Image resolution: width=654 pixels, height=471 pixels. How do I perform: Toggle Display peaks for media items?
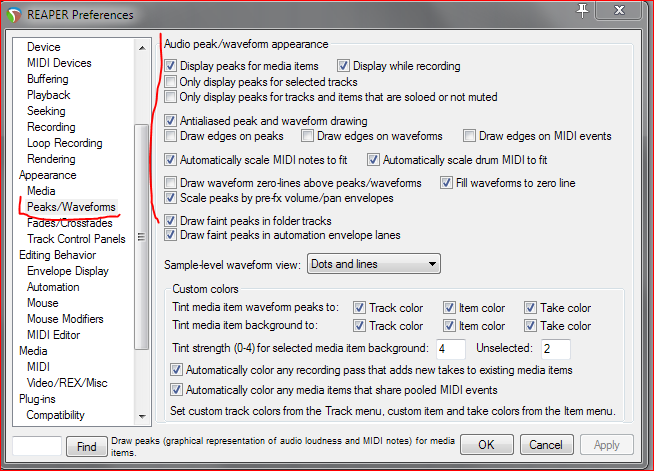pos(170,65)
